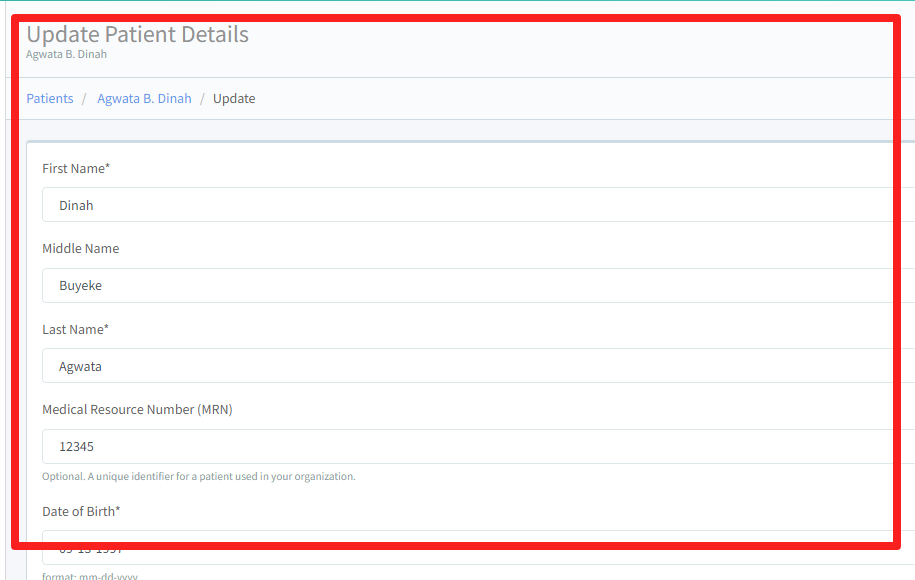Click the slash separator after Patients
The width and height of the screenshot is (915, 580).
point(85,99)
